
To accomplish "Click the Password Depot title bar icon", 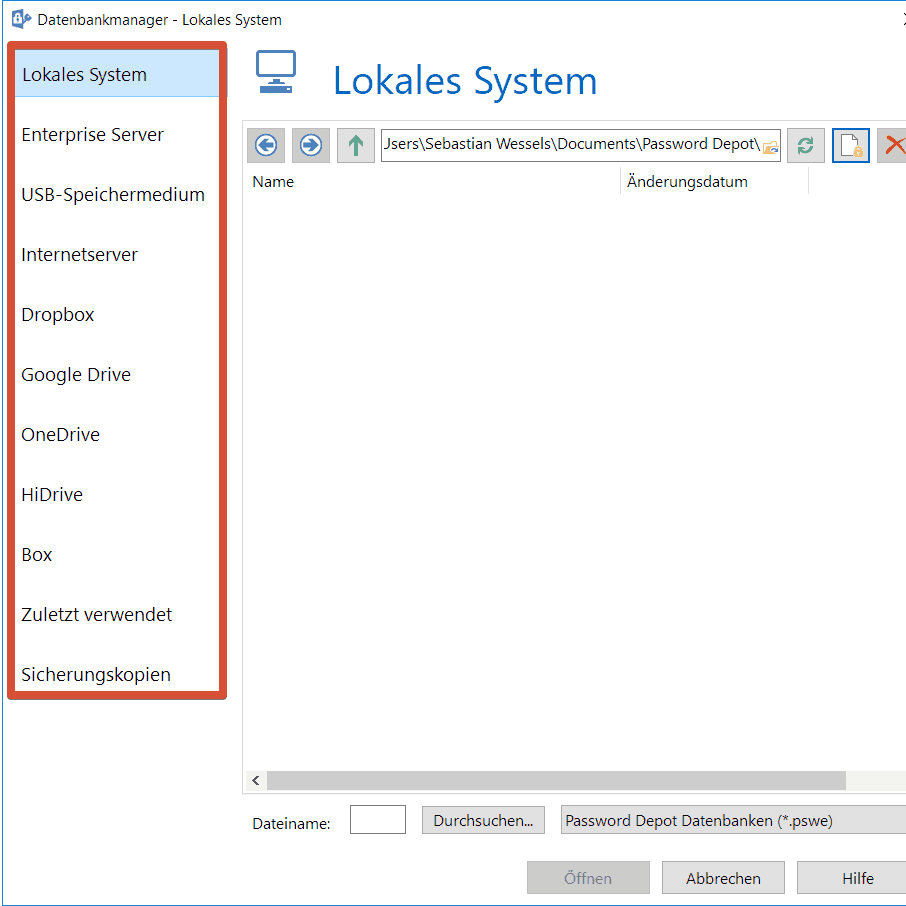I will pos(21,19).
